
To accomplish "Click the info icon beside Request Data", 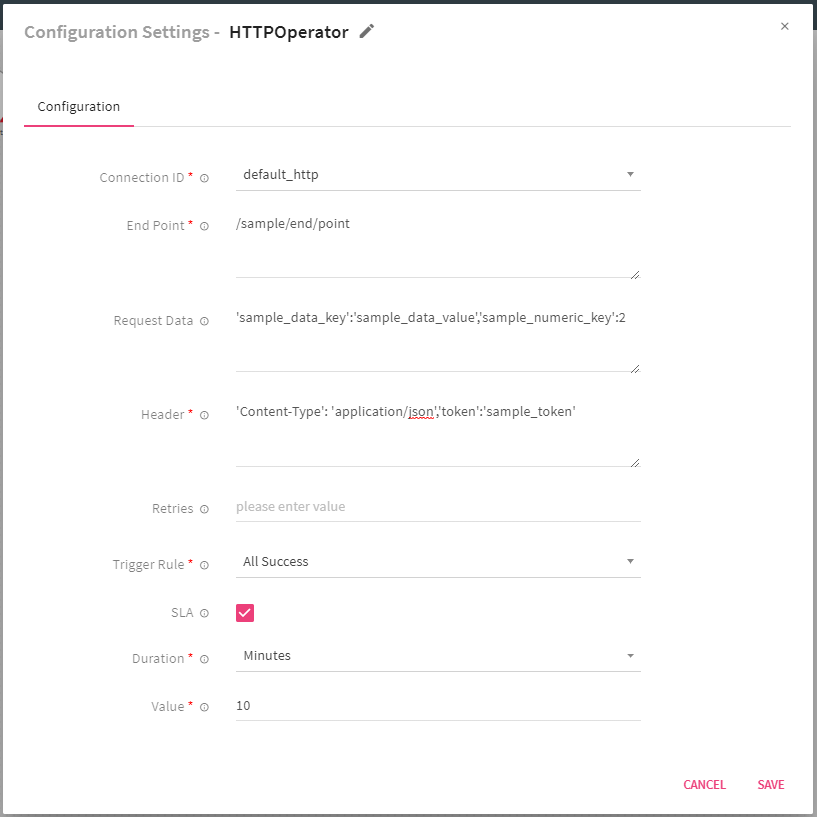I will [204, 320].
